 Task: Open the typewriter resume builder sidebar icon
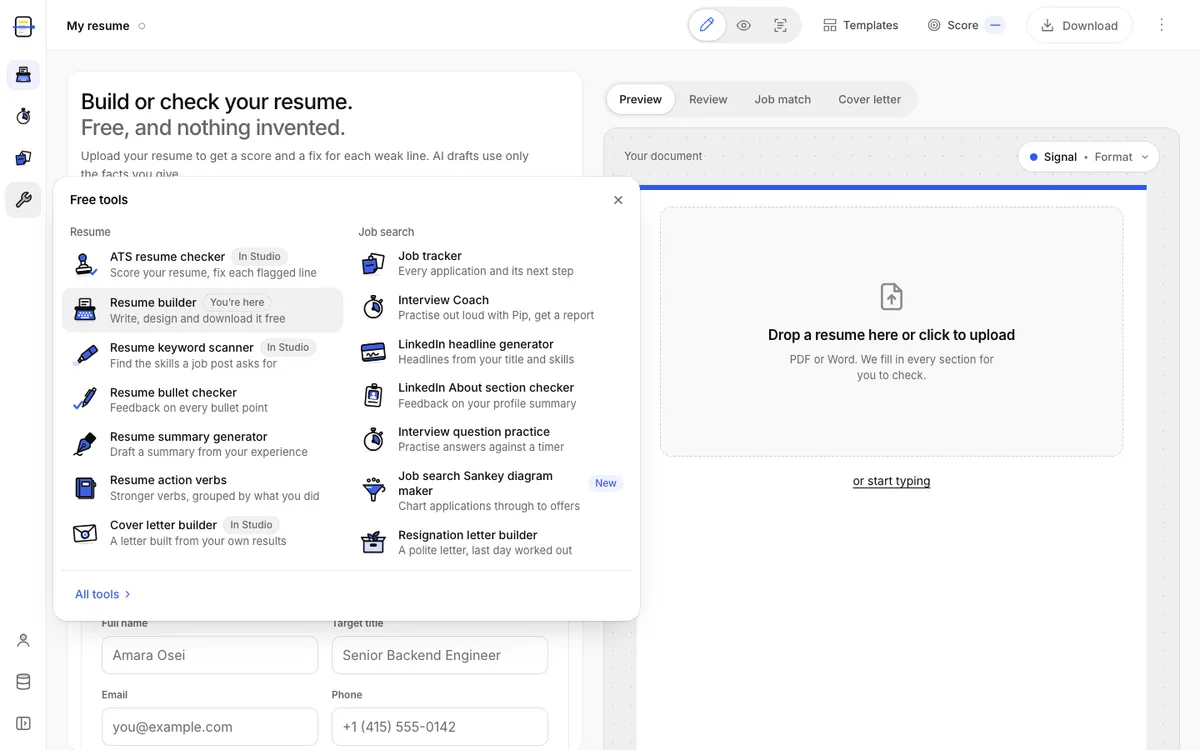tap(23, 75)
